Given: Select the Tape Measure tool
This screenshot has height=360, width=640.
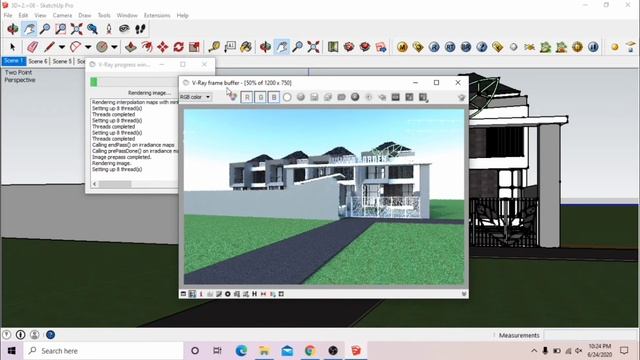Looking at the screenshot, I should 214,47.
